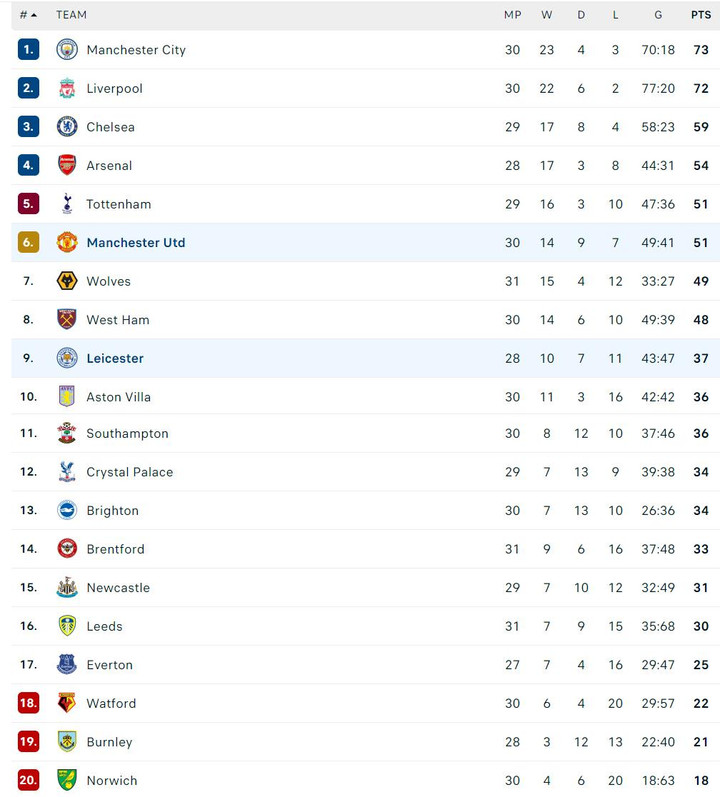Click the Arsenal crest icon

point(67,165)
